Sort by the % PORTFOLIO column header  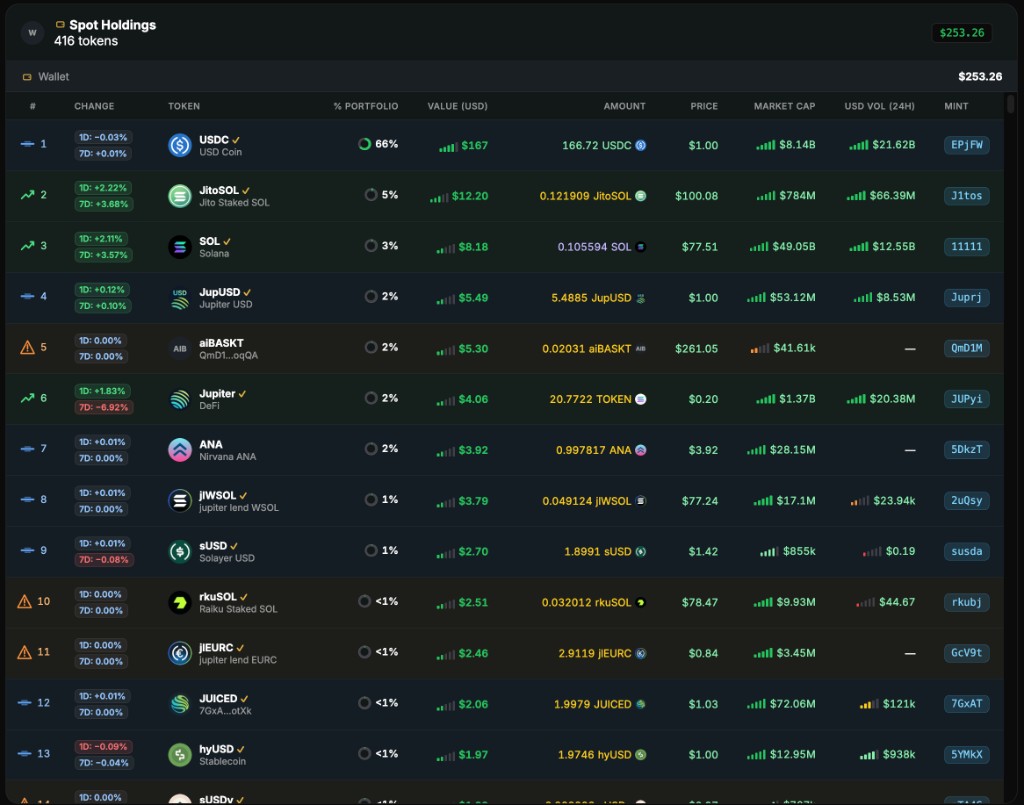tap(366, 106)
